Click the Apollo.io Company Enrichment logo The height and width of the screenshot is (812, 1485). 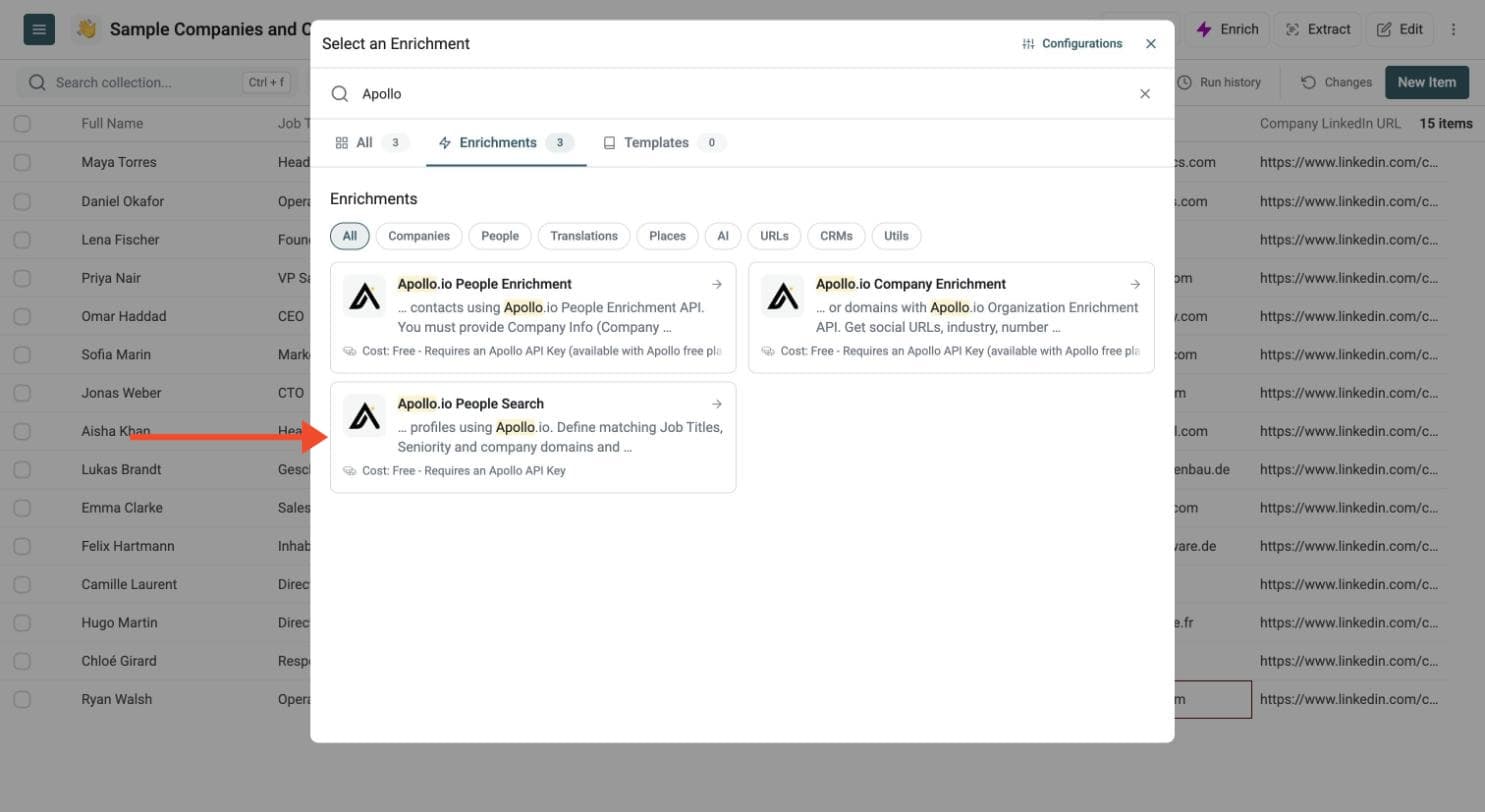(x=782, y=296)
